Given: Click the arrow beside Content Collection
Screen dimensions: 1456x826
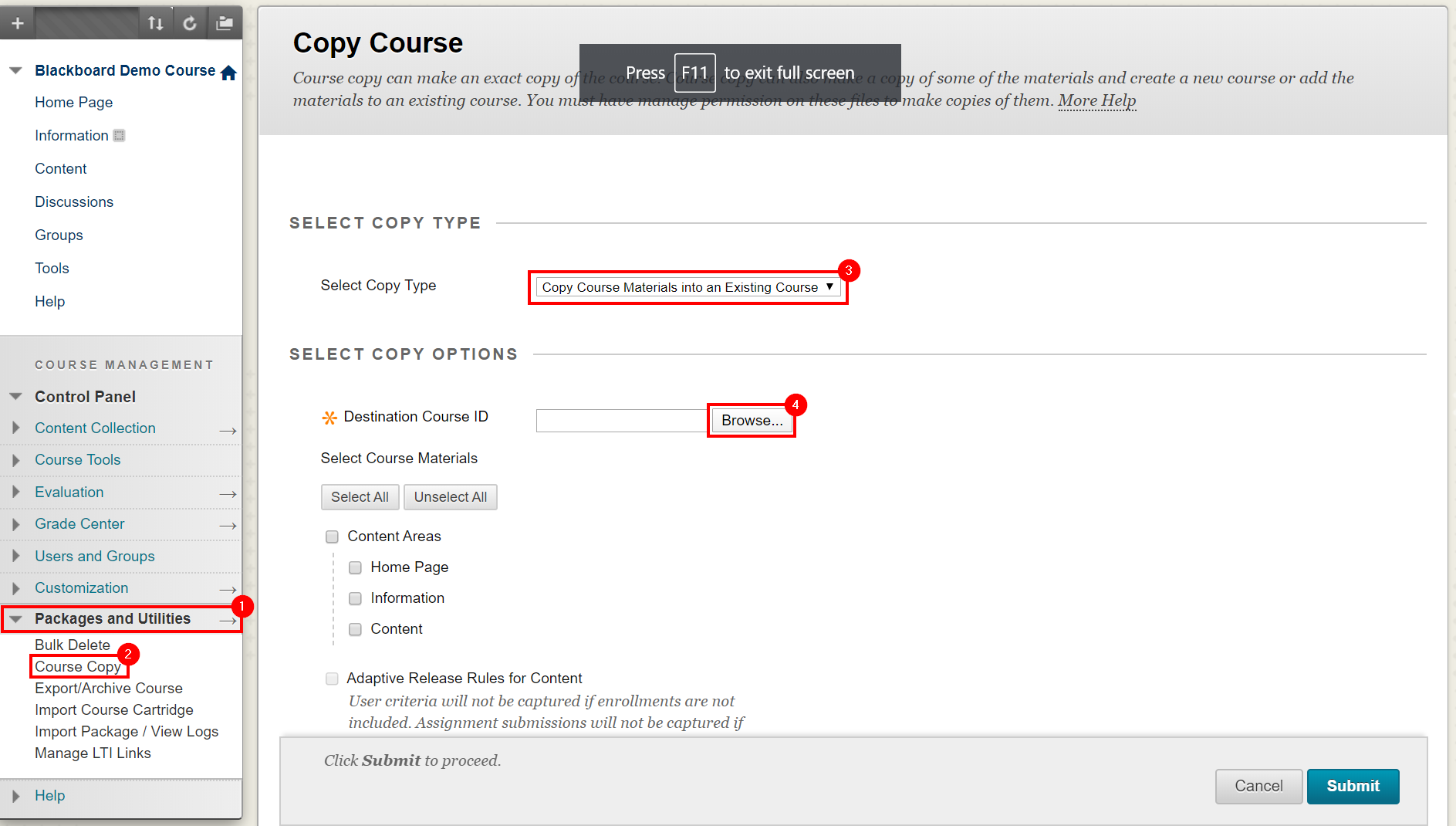Looking at the screenshot, I should tap(228, 429).
